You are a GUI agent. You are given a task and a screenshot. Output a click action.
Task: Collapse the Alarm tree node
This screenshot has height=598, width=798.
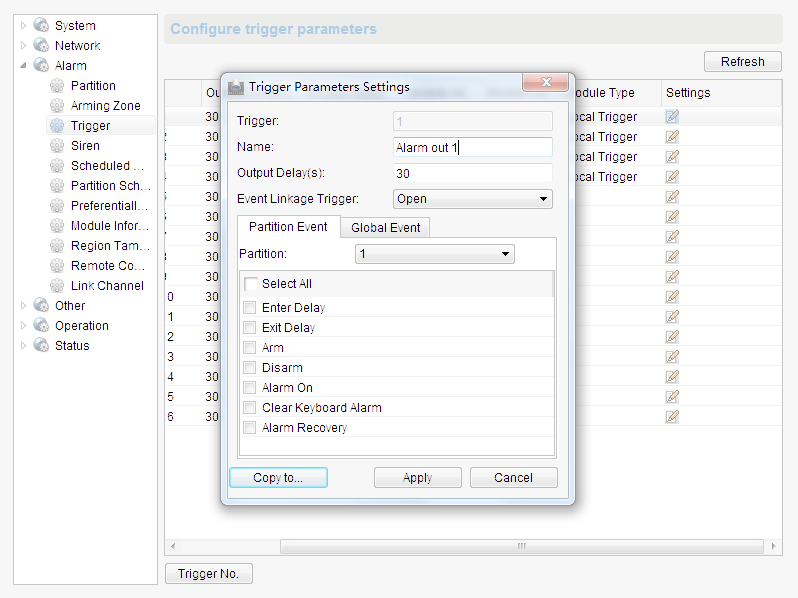click(x=23, y=65)
